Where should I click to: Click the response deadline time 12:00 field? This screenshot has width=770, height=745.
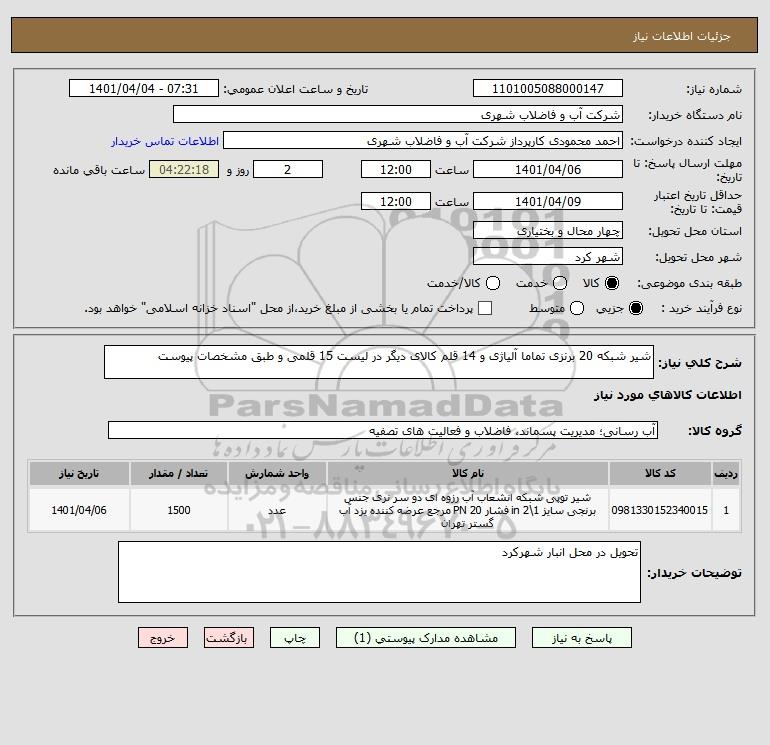pyautogui.click(x=396, y=169)
